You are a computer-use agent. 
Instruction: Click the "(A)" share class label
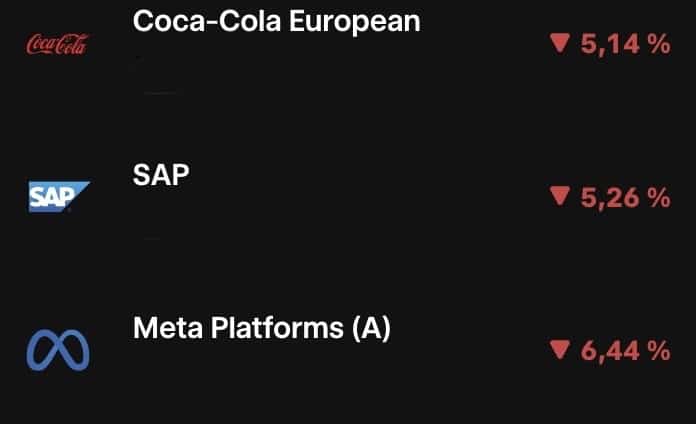(x=372, y=329)
